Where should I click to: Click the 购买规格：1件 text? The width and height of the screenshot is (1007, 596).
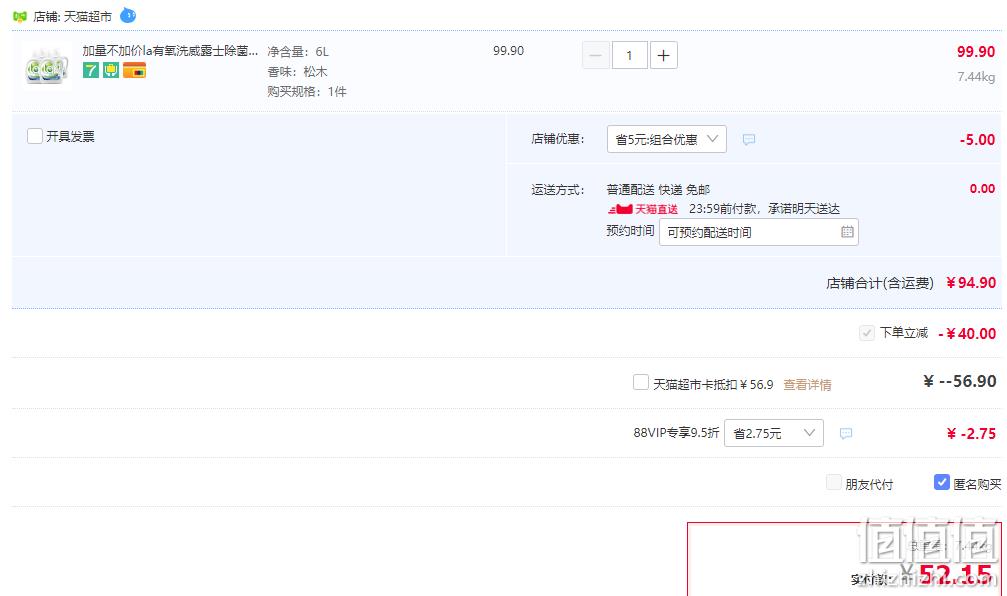(x=307, y=91)
